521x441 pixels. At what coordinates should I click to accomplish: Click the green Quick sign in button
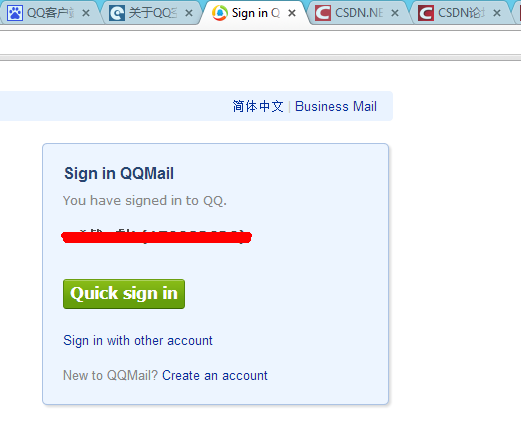(124, 294)
